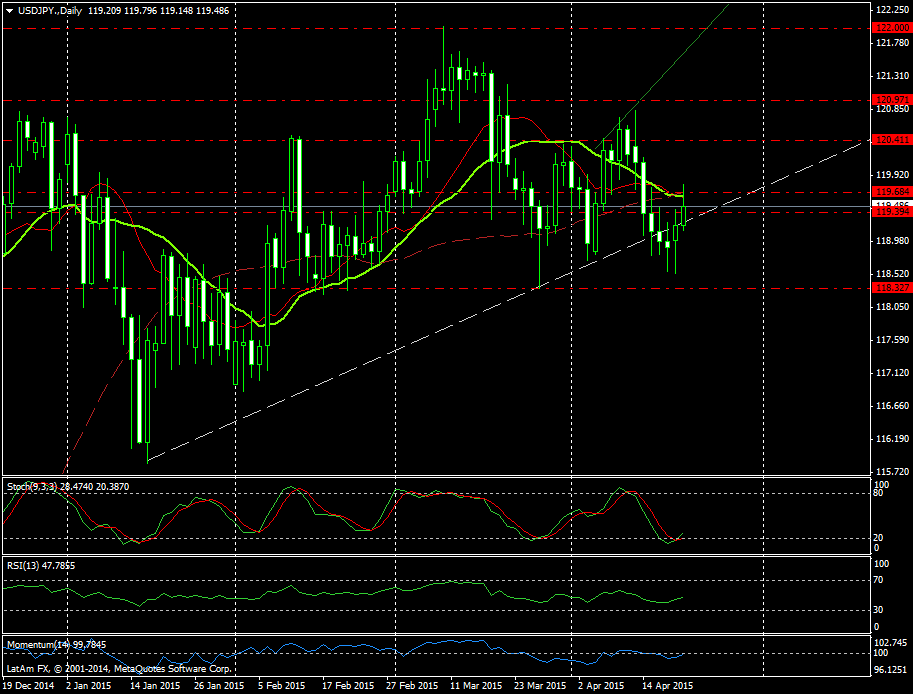
Task: Select the 119.394 red price level label
Action: [890, 212]
